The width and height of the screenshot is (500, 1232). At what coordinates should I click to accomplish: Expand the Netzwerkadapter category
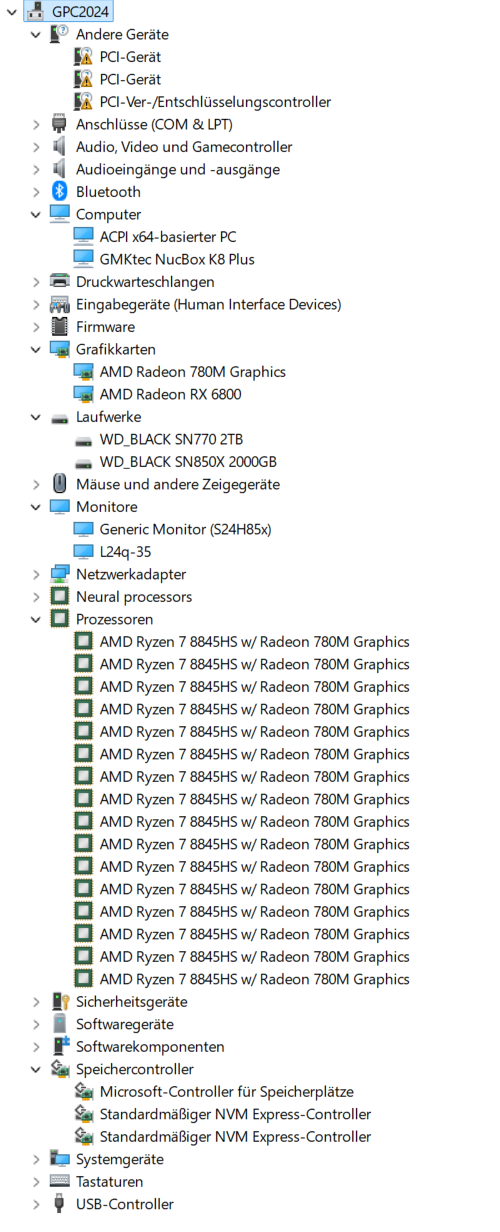point(36,574)
